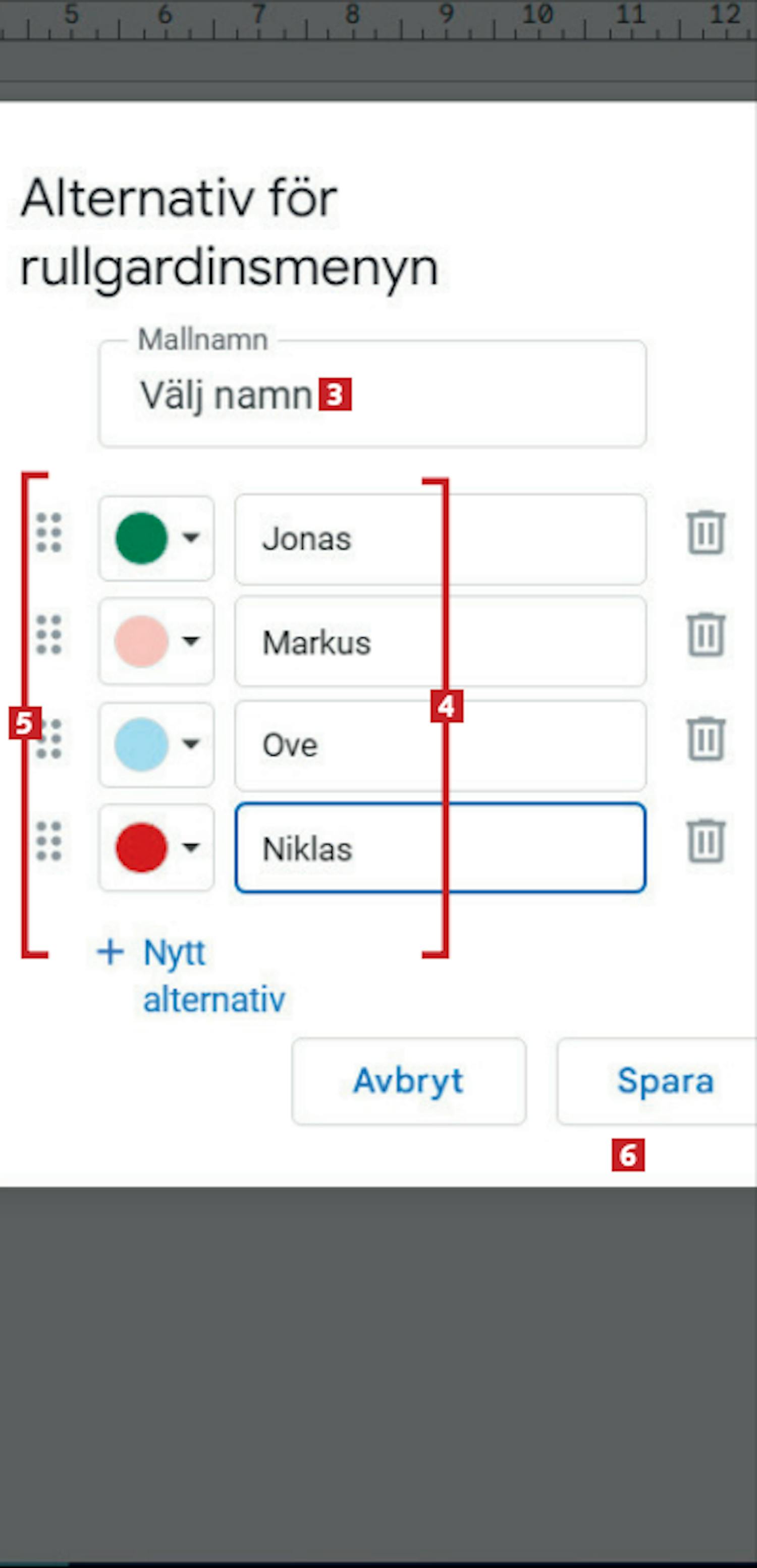Grab the drag handle beside Jonas row
Screen dimensions: 757x1568
pyautogui.click(x=49, y=533)
